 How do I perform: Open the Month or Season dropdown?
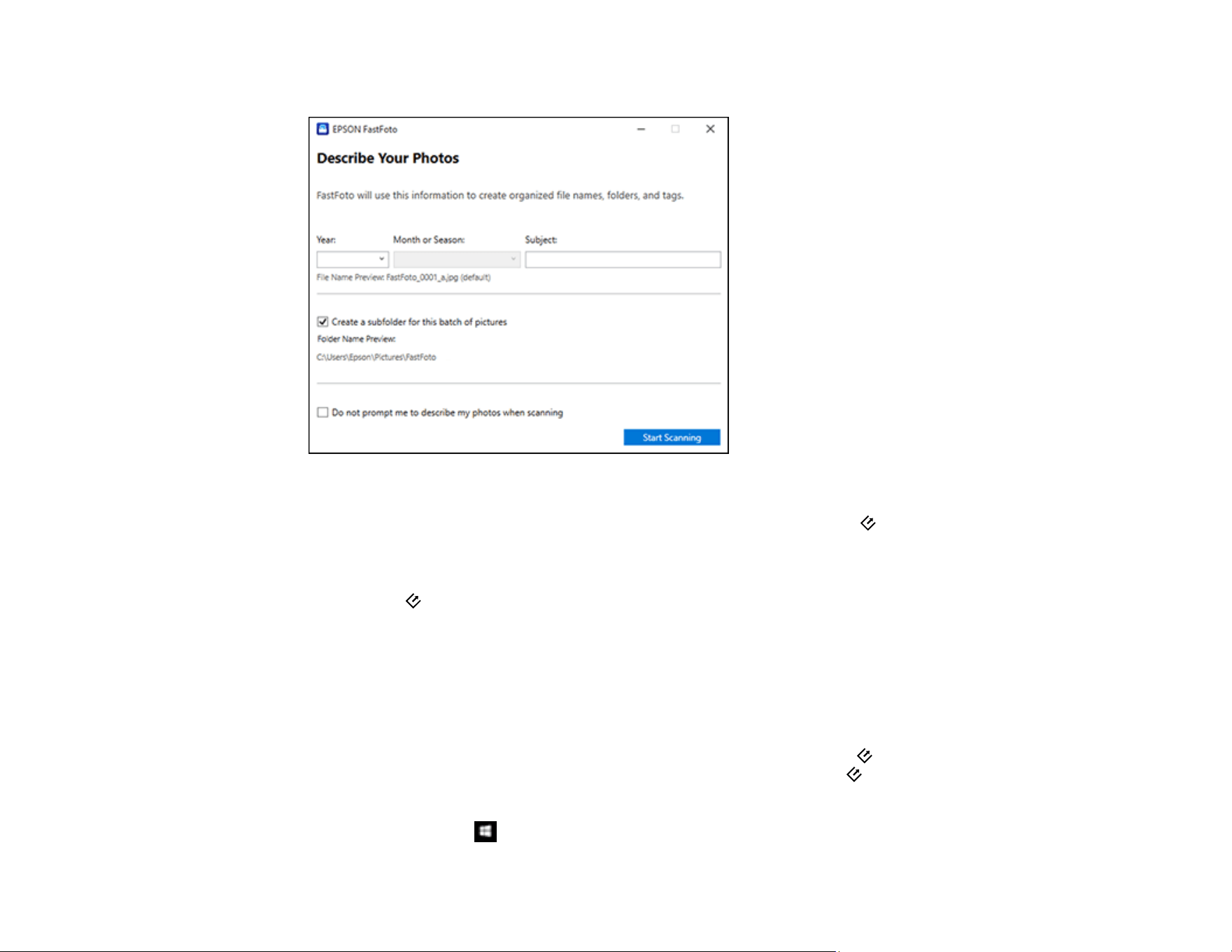click(x=457, y=260)
